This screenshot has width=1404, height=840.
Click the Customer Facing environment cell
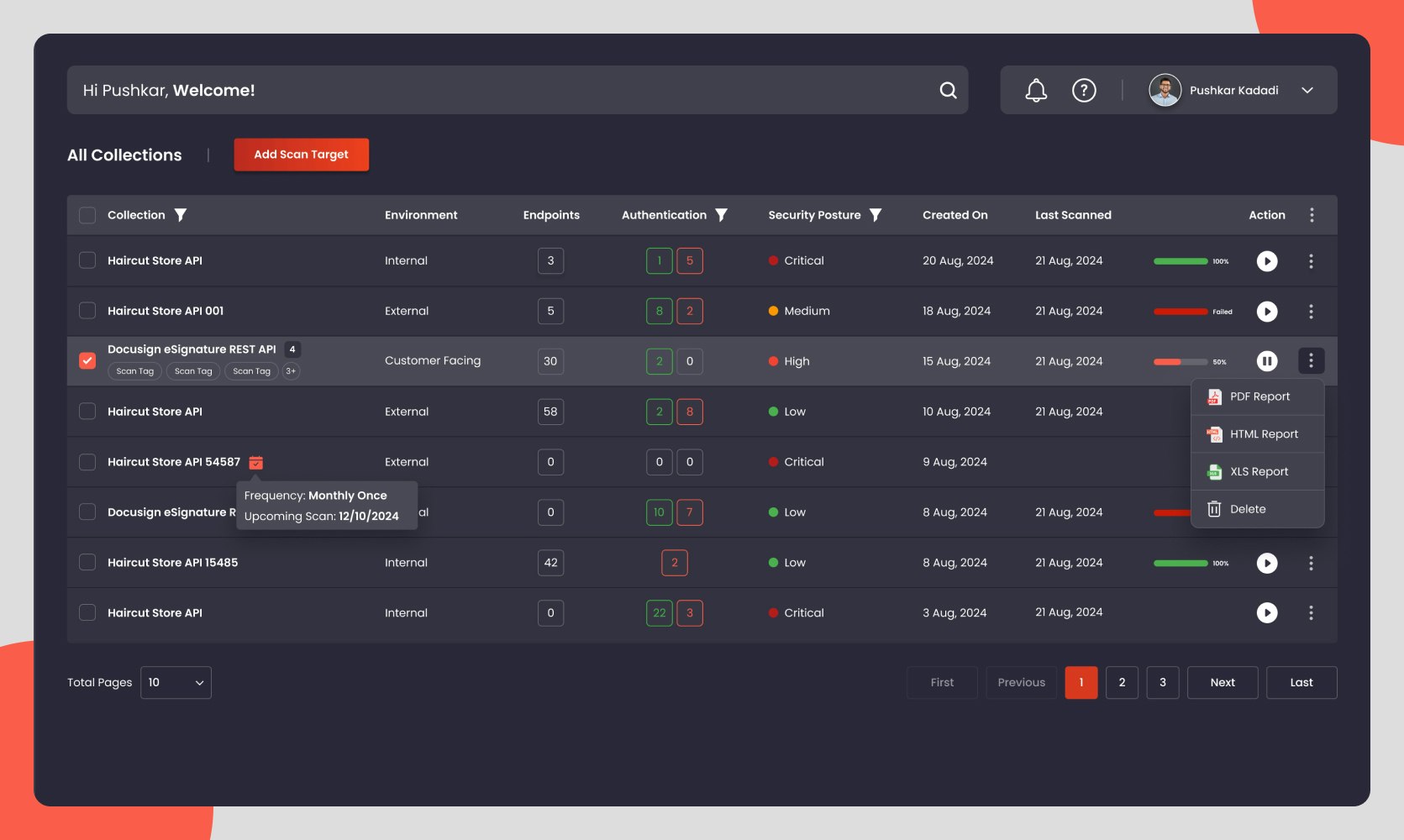click(433, 360)
